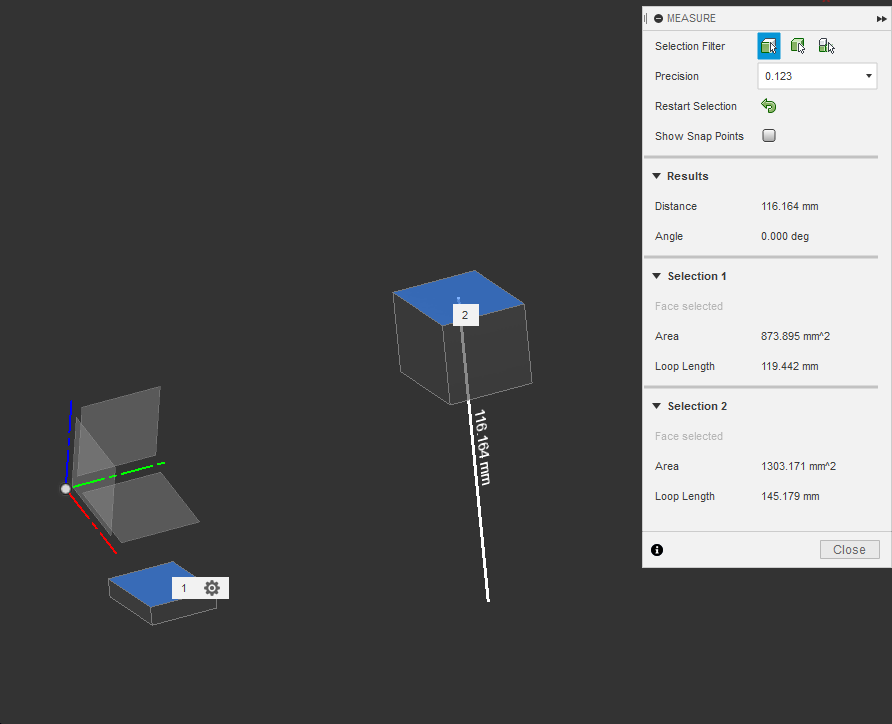This screenshot has height=724, width=892.
Task: Switch to the Component selection filter
Action: 825,45
